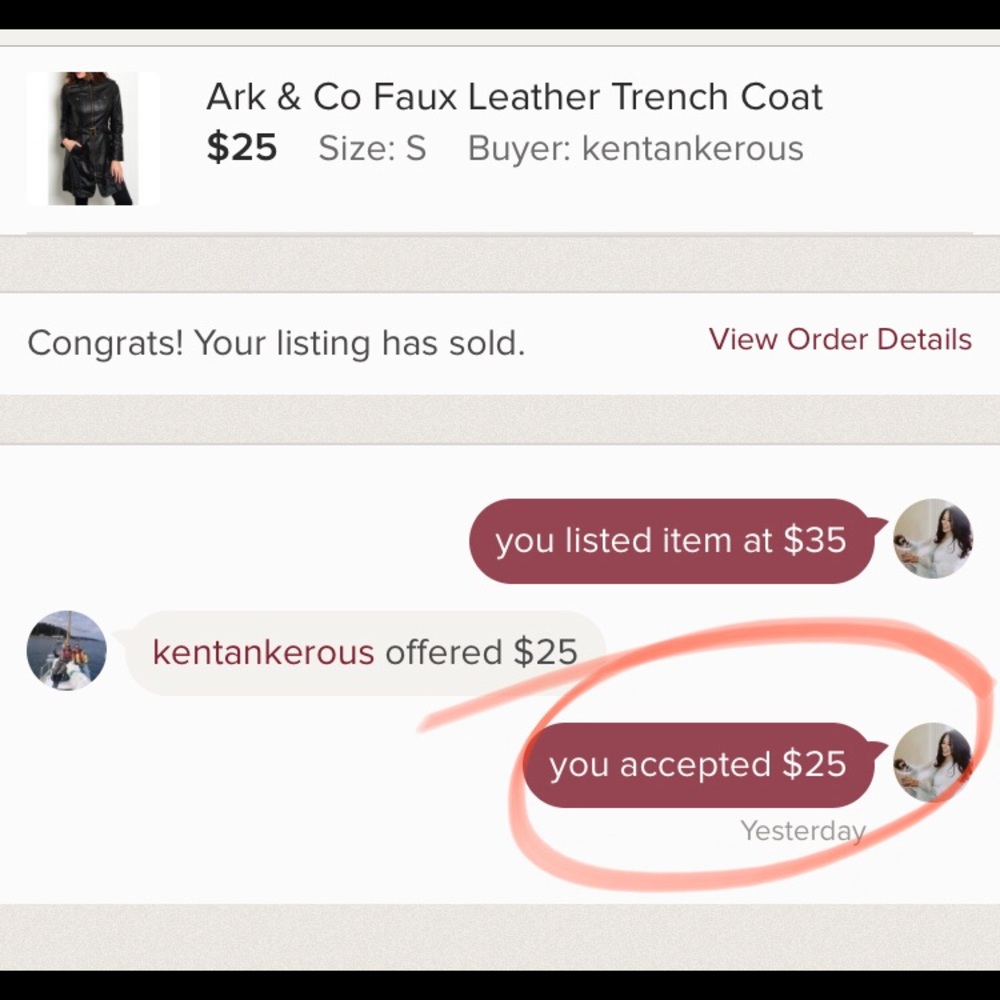Open kentankerous profile from the Buyer field
1000x1000 pixels.
click(x=692, y=148)
